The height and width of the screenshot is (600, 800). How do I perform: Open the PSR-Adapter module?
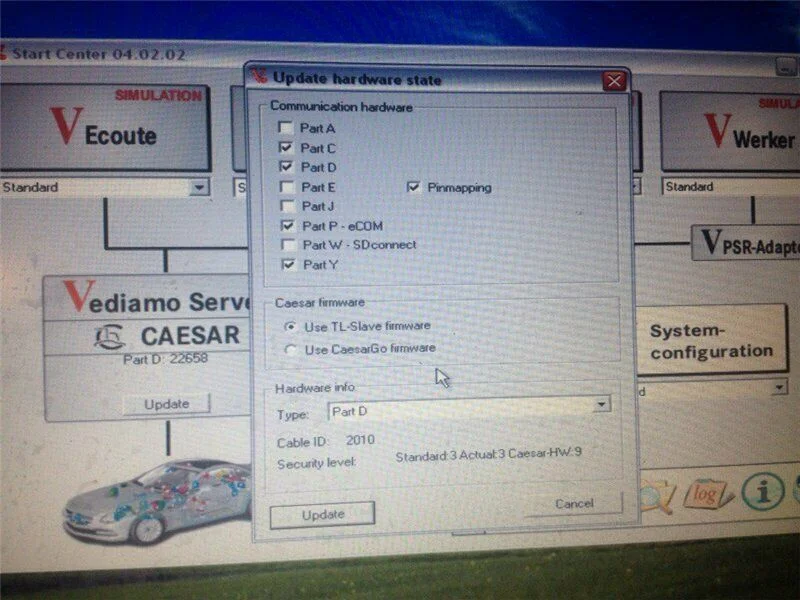tap(746, 243)
